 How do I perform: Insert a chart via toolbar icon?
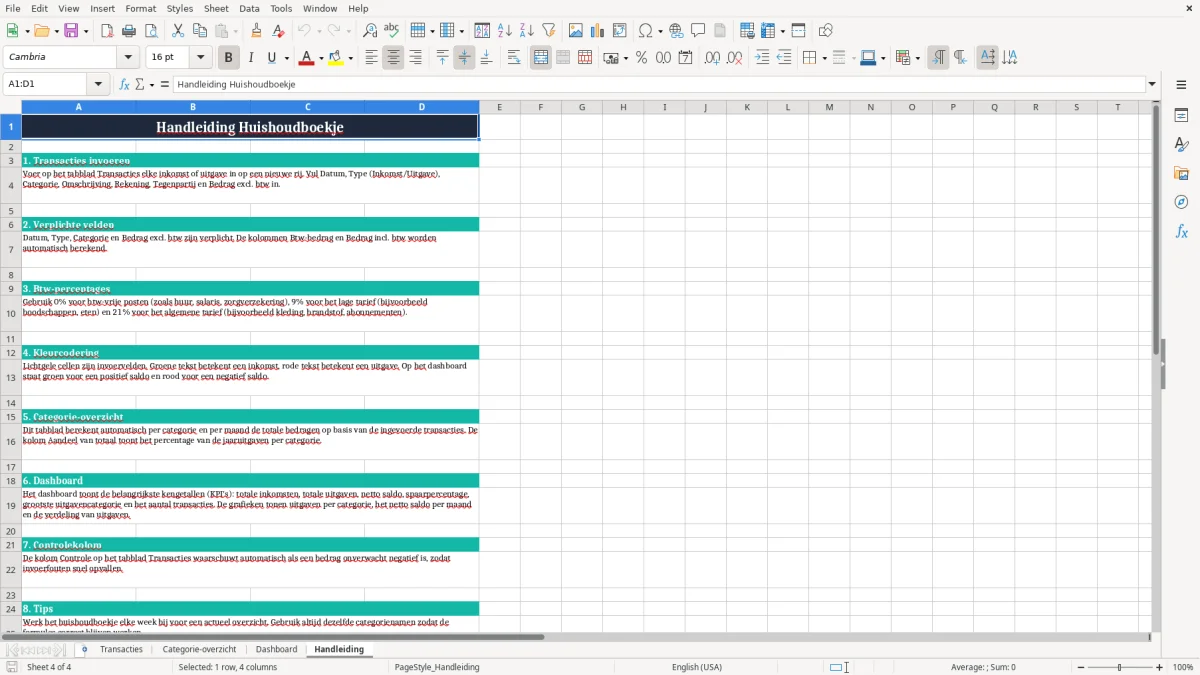point(598,31)
